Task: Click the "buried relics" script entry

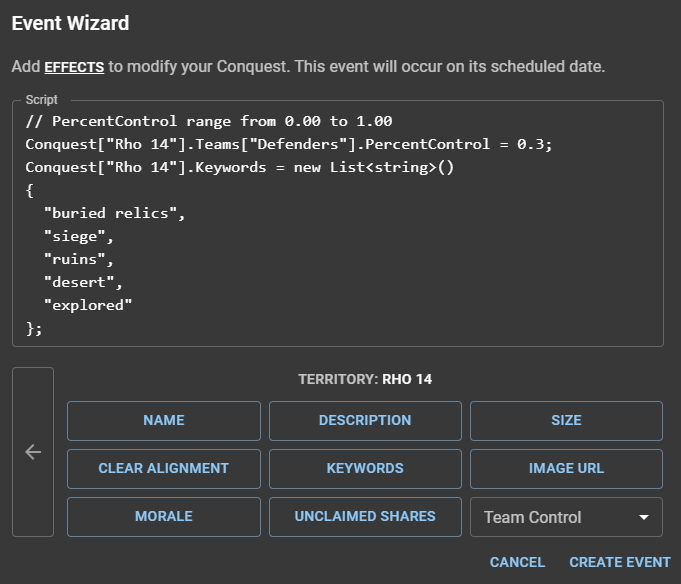Action: click(x=114, y=213)
